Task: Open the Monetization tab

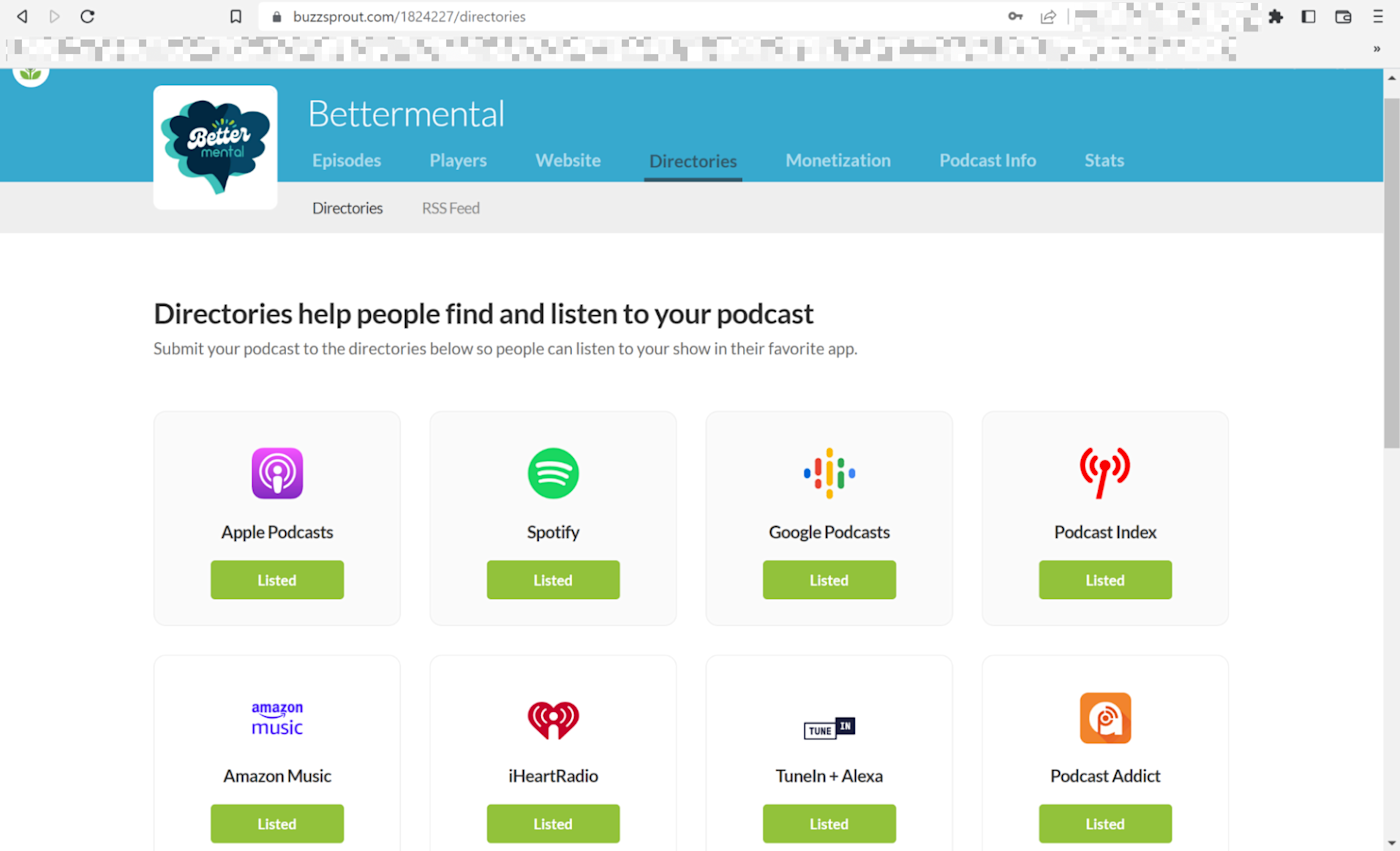Action: (838, 160)
